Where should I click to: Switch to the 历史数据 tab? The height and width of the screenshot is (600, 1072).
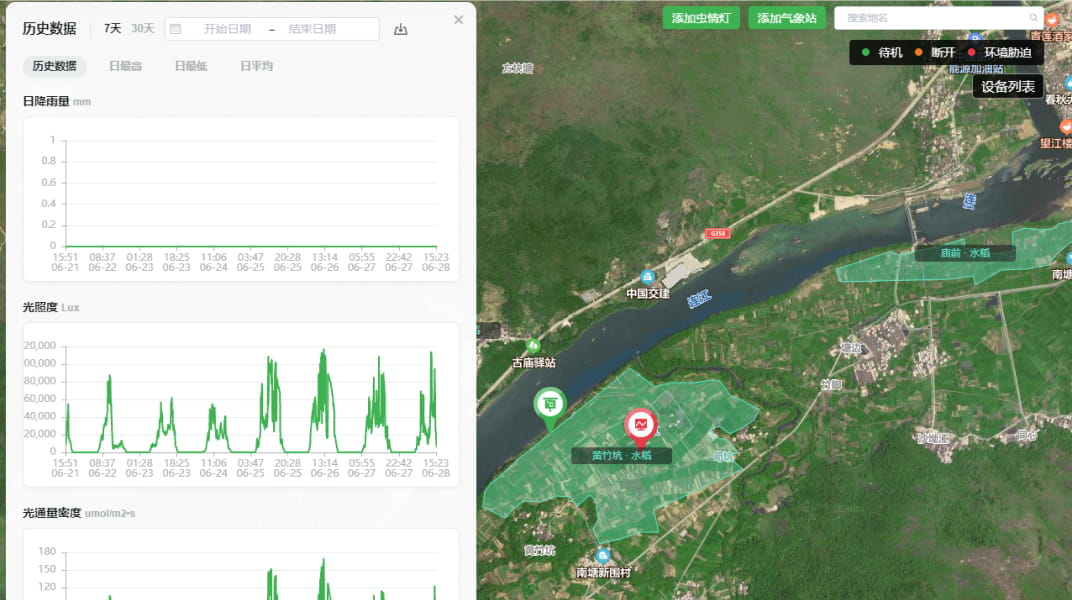point(55,66)
